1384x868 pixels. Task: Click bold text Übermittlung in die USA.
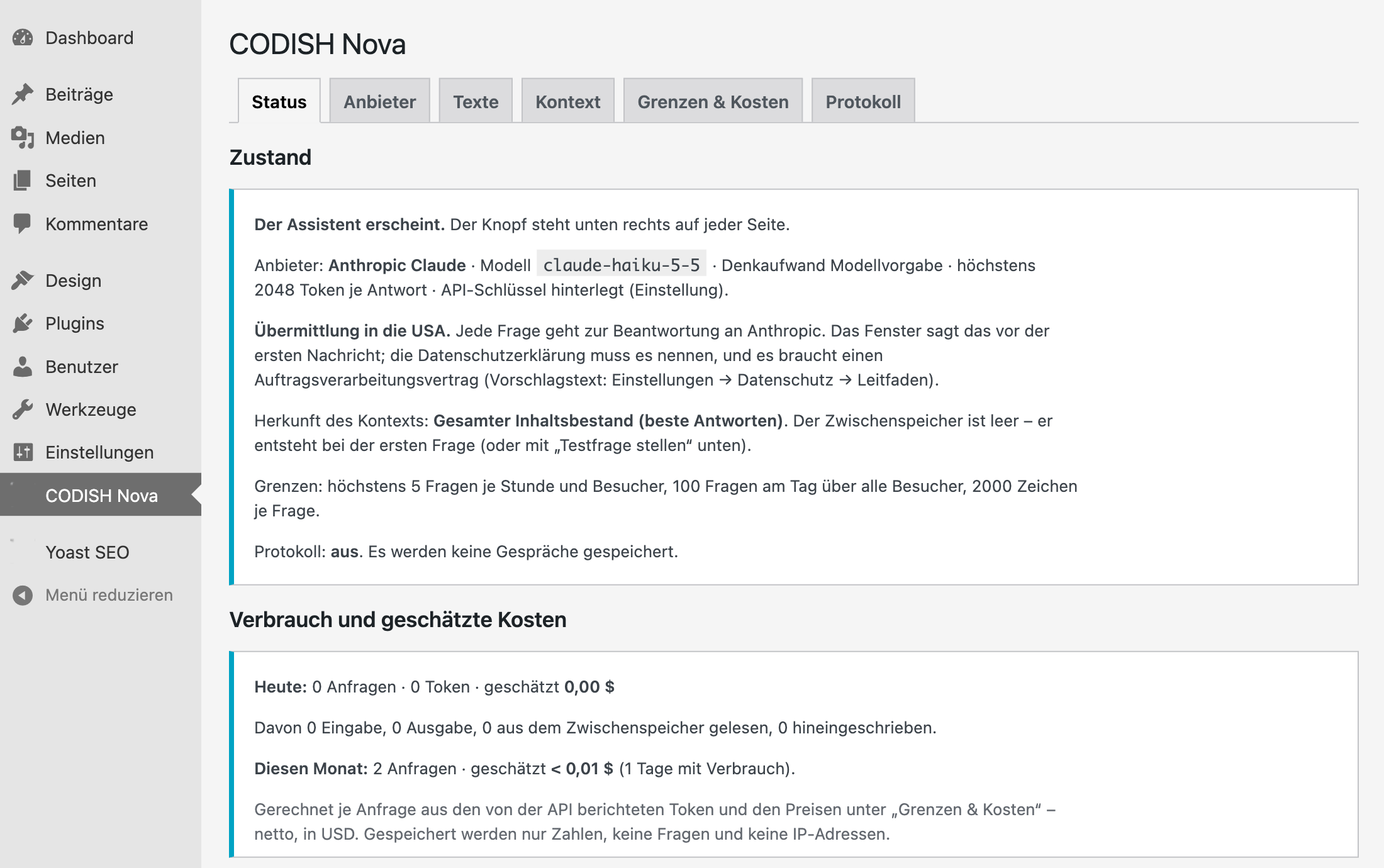coord(352,331)
